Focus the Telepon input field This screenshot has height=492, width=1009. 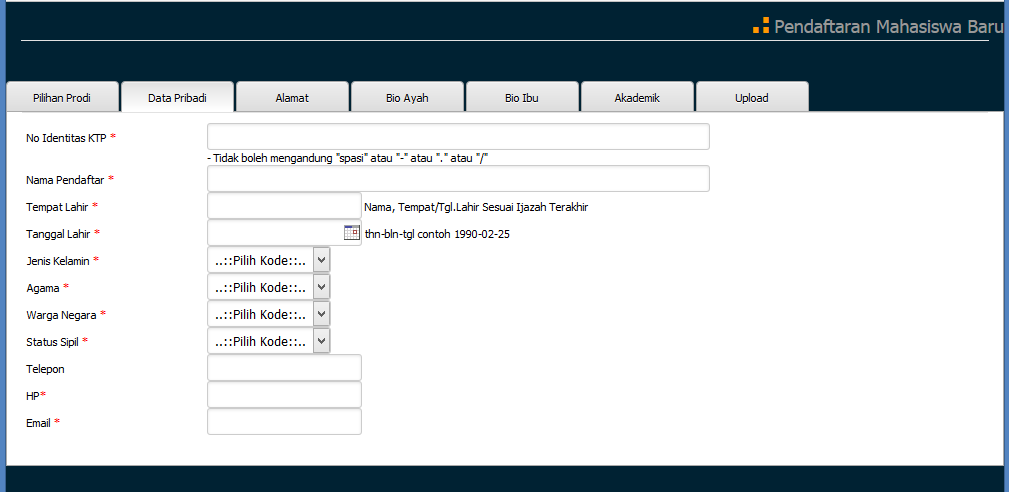pyautogui.click(x=284, y=368)
